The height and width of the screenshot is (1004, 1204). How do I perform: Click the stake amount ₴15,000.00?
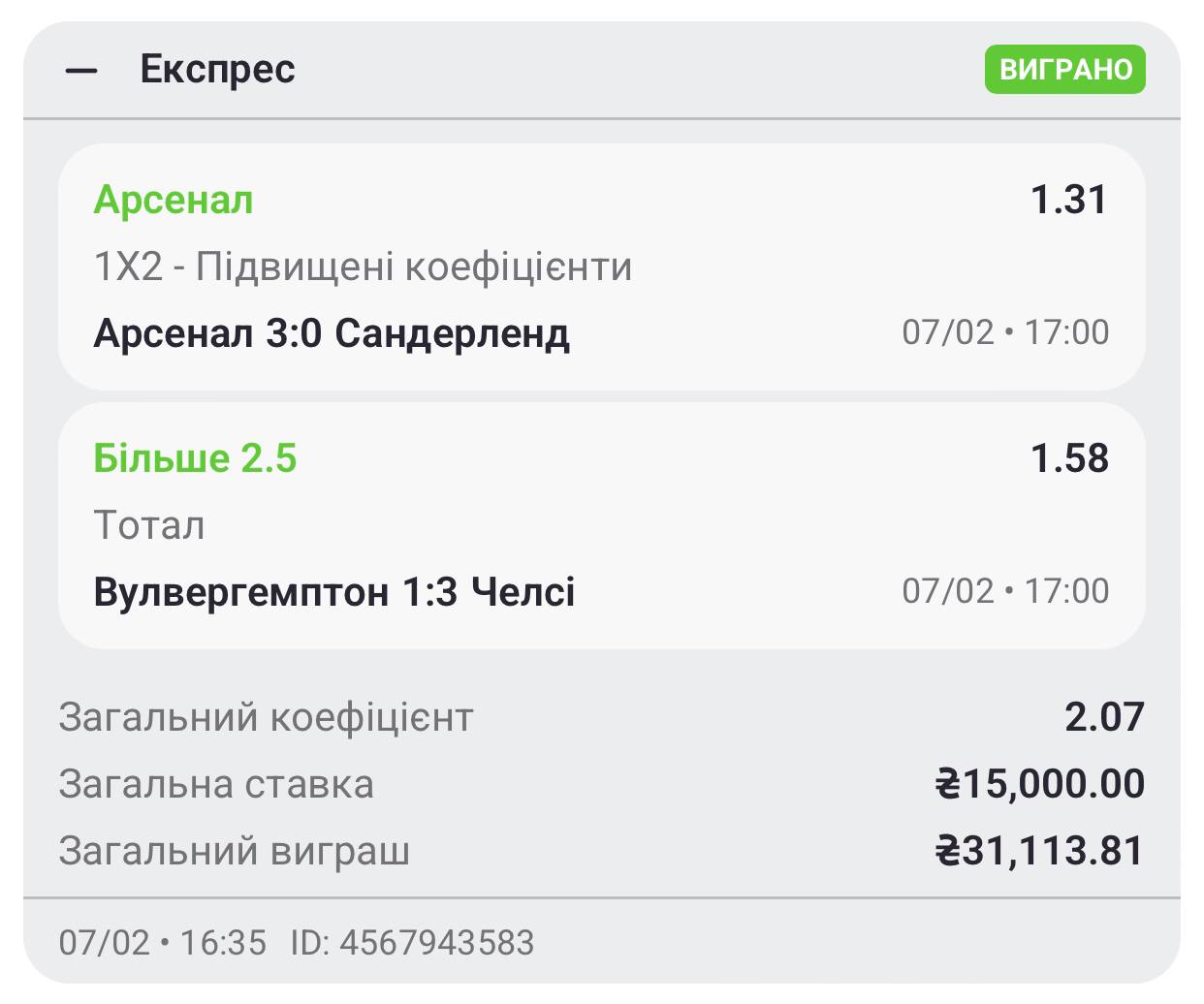point(1039,784)
